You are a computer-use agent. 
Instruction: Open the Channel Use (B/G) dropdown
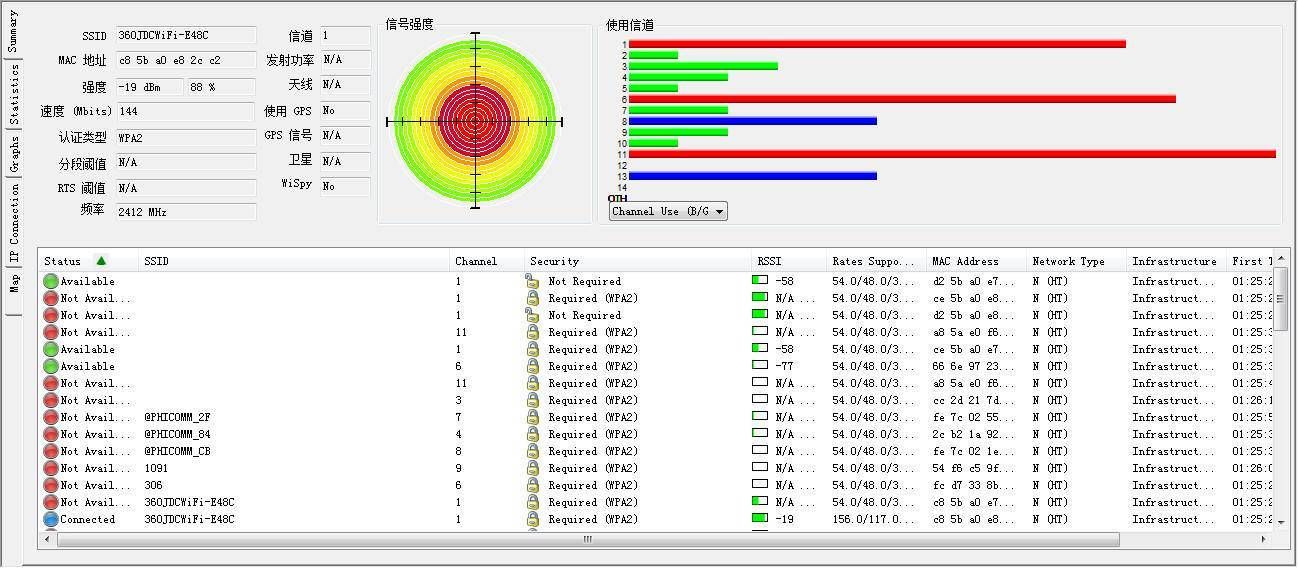(x=668, y=212)
